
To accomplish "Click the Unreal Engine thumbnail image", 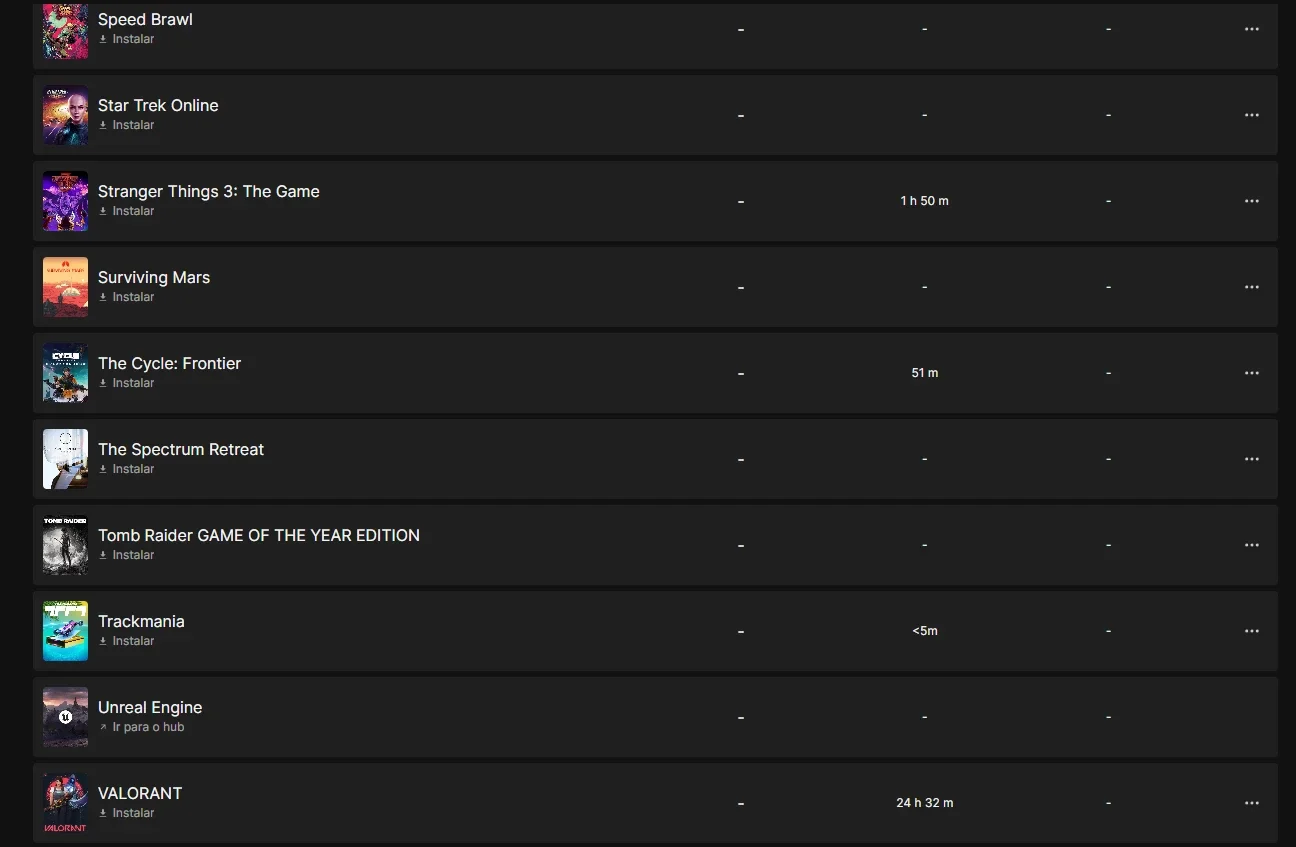I will pyautogui.click(x=65, y=717).
